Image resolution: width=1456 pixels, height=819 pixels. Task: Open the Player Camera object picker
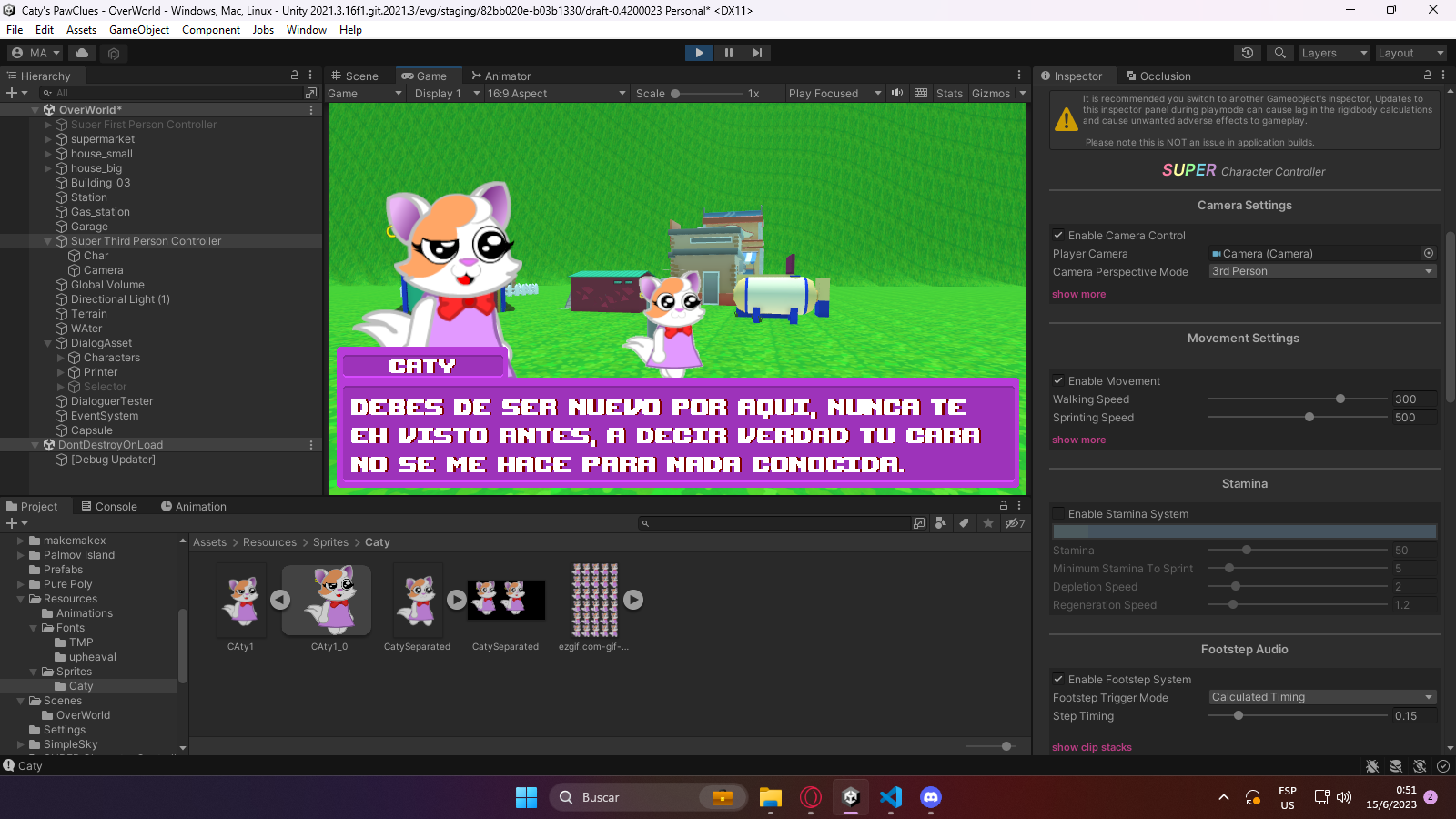tap(1428, 253)
